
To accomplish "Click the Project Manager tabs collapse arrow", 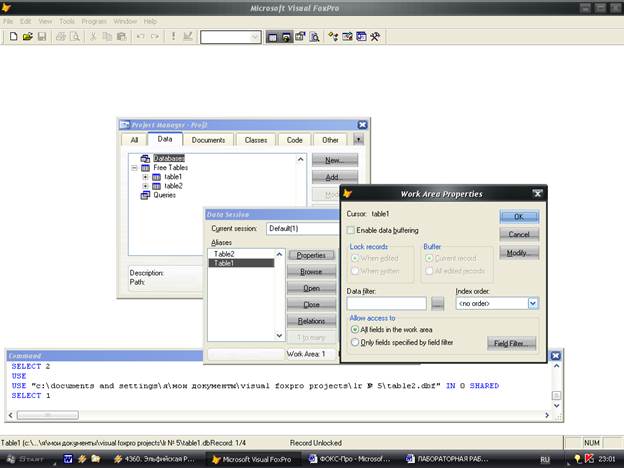I will [359, 140].
